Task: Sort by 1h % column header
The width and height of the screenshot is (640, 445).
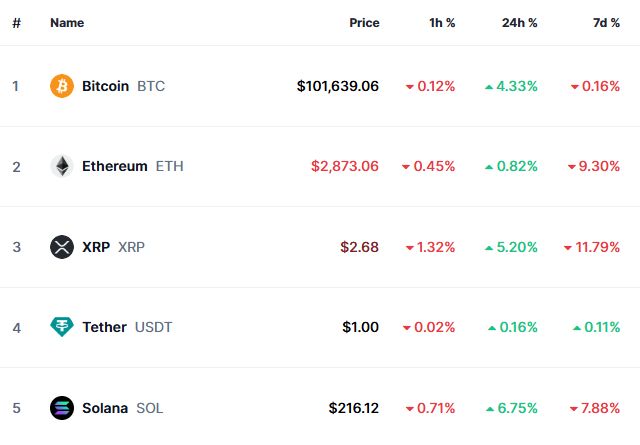Action: (x=440, y=23)
